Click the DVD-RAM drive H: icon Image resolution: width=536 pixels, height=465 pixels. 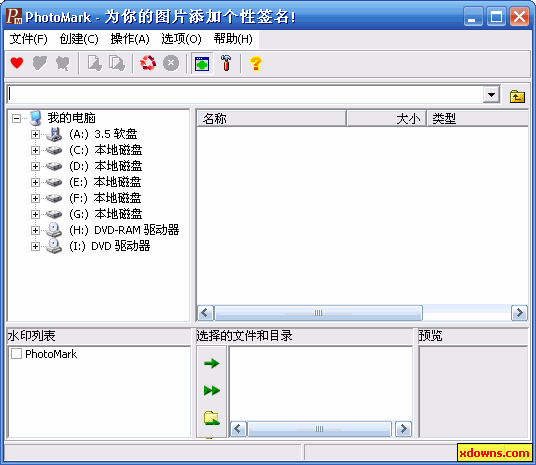[54, 230]
